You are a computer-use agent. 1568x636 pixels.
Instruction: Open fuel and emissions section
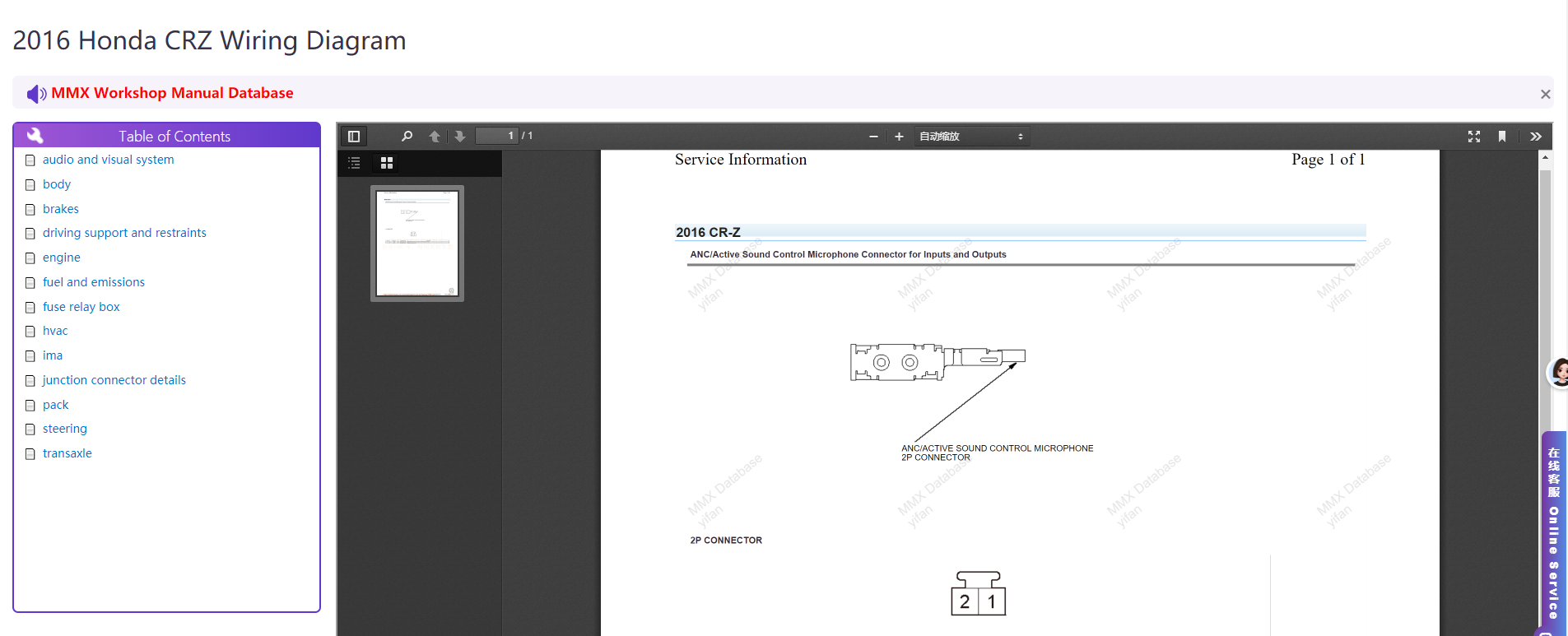94,282
